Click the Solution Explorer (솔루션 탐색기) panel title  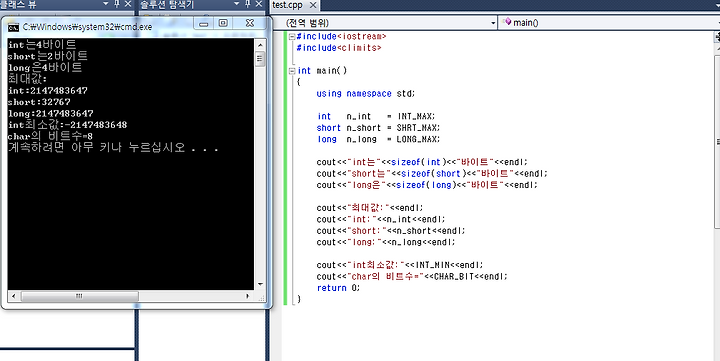tap(167, 4)
